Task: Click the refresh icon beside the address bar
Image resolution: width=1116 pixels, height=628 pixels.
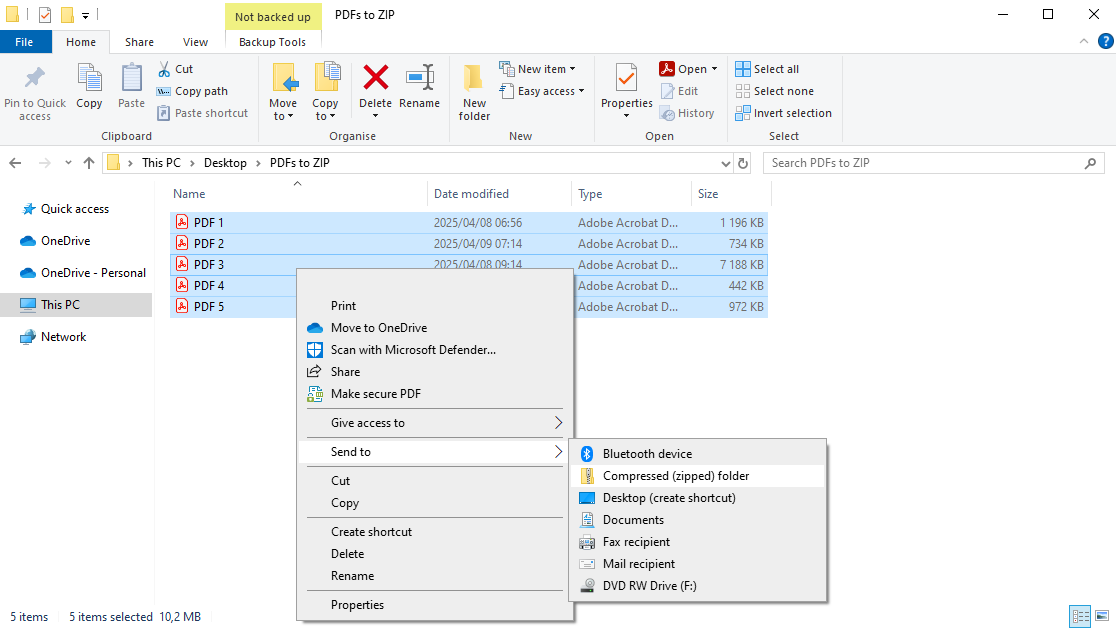Action: point(741,162)
